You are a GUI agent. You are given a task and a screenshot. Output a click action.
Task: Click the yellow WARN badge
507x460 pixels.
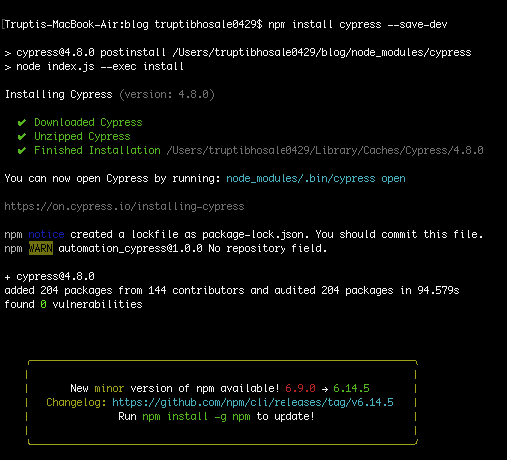[41, 248]
